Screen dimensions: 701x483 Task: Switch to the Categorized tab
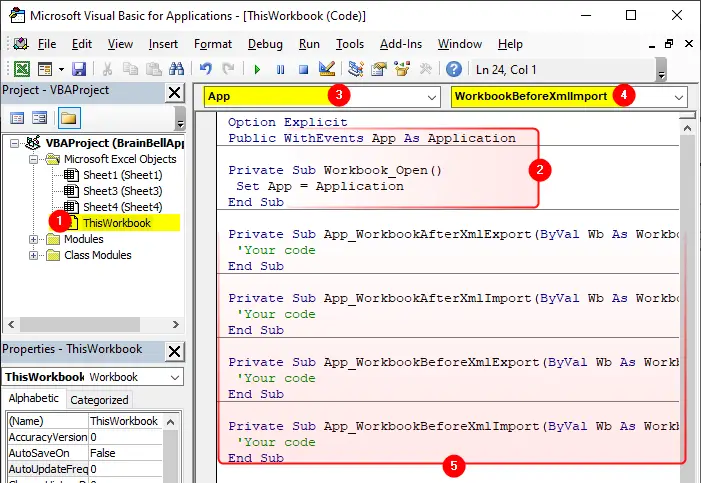click(x=99, y=400)
